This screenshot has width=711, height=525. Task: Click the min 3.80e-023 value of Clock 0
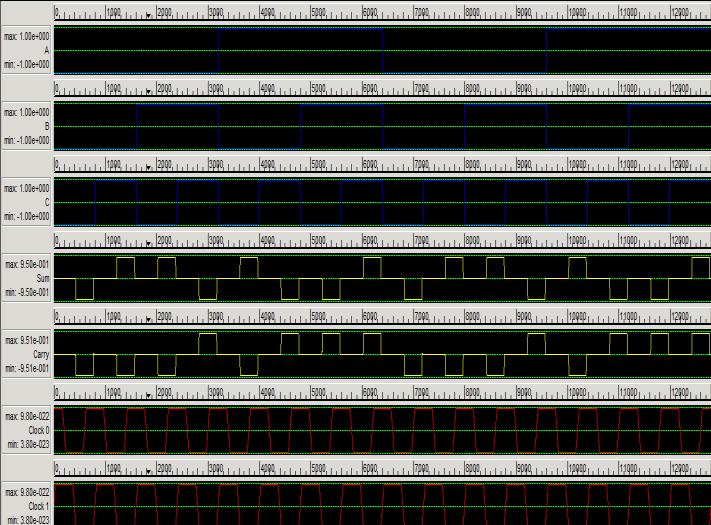(28, 444)
